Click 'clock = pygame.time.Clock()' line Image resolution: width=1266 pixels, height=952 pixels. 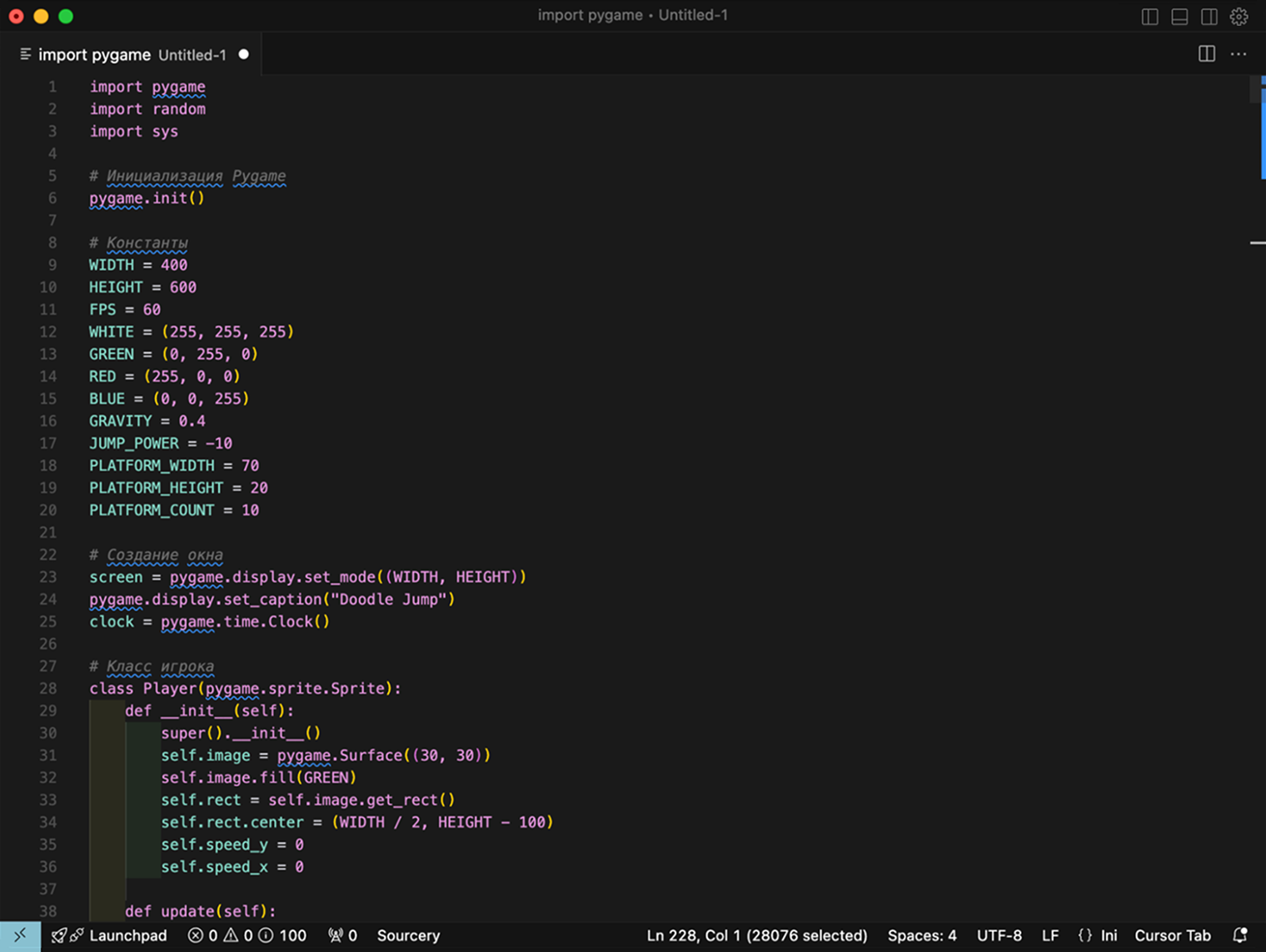209,621
